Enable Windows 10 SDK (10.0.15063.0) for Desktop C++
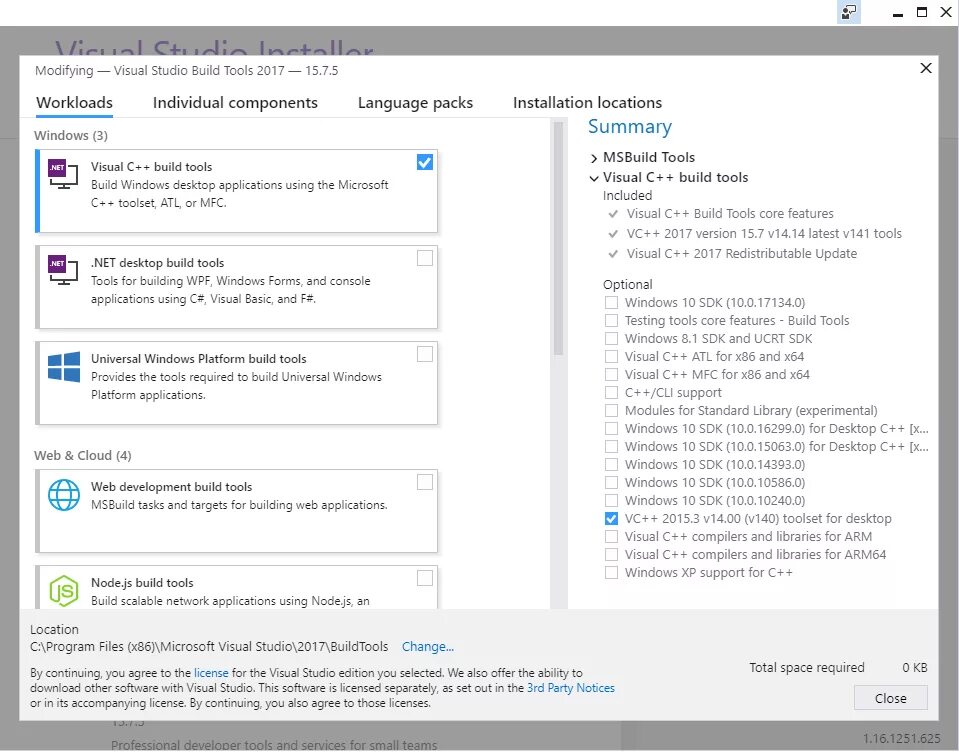959x752 pixels. (611, 446)
